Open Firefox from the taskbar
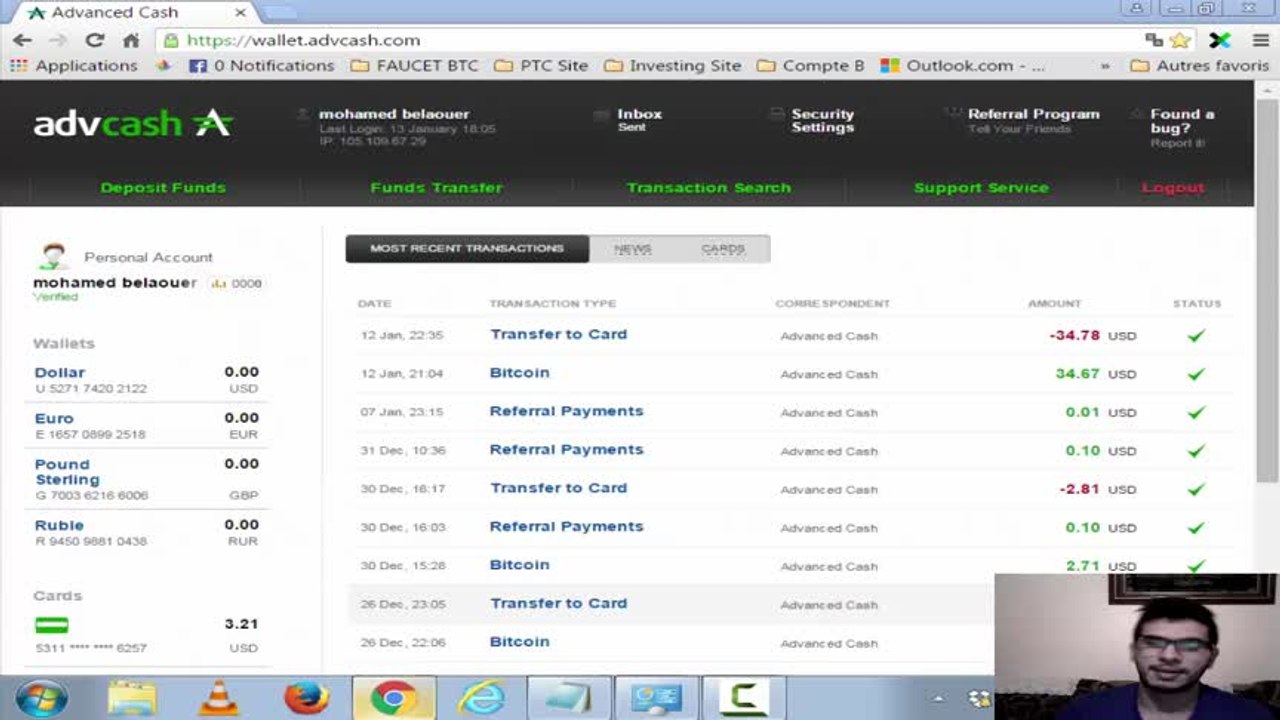 point(306,698)
